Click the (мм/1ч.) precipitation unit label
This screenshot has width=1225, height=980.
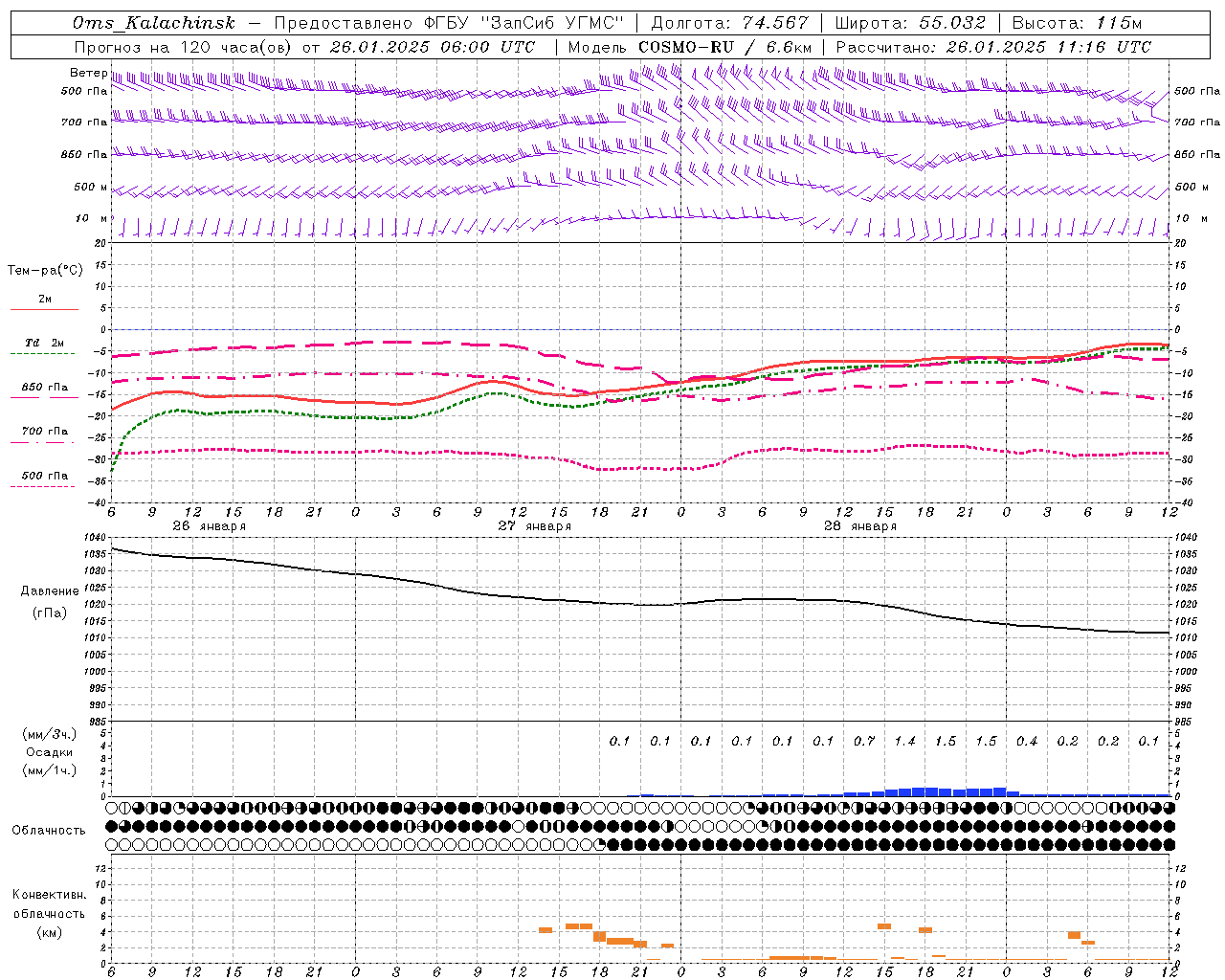click(49, 770)
